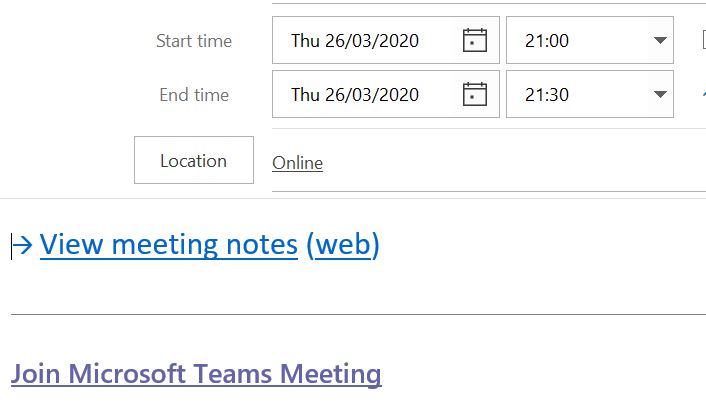Open the End time calendar date picker
Image resolution: width=706 pixels, height=405 pixels.
tap(475, 95)
